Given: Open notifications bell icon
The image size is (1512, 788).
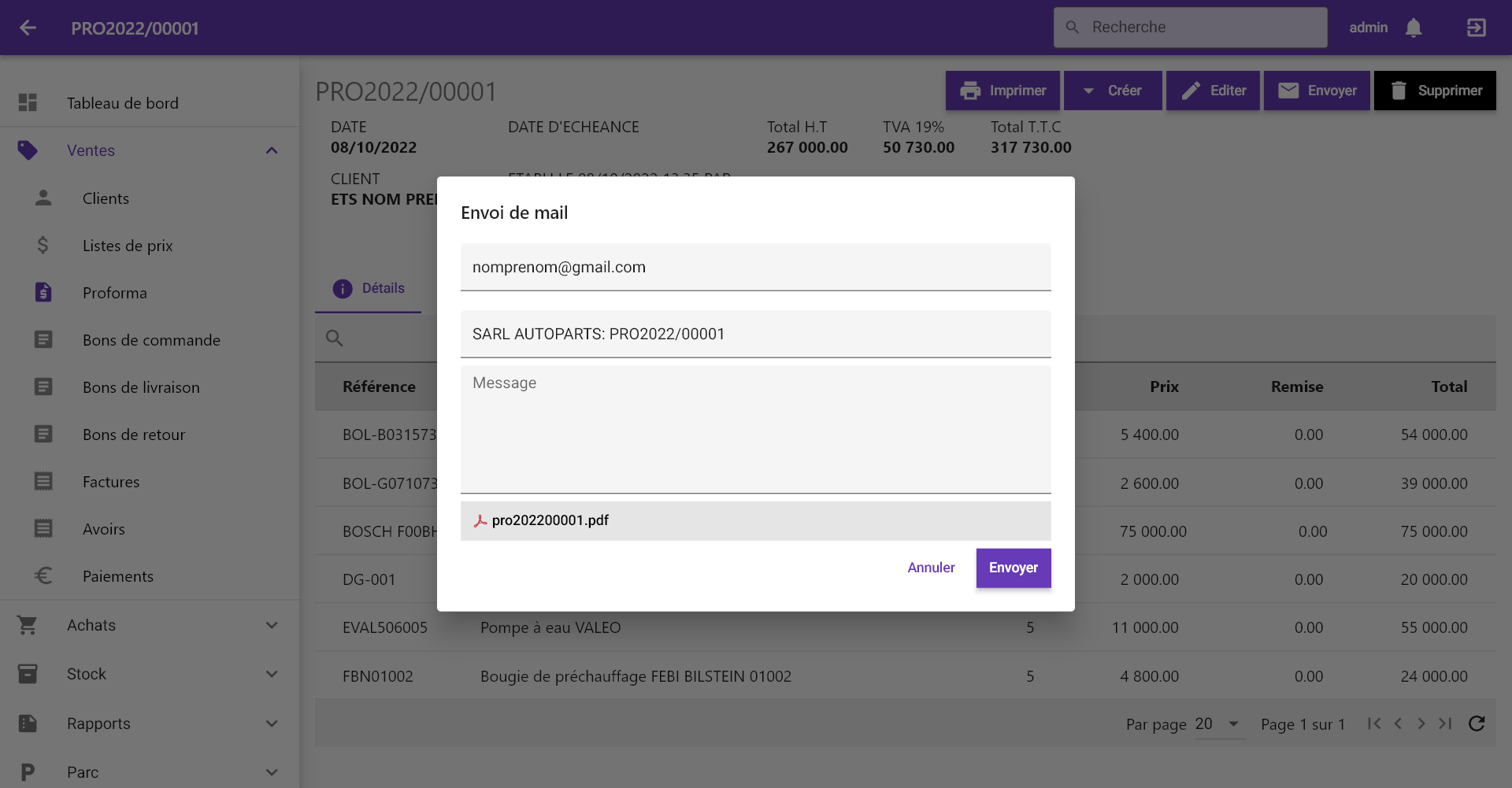Looking at the screenshot, I should click(1414, 28).
